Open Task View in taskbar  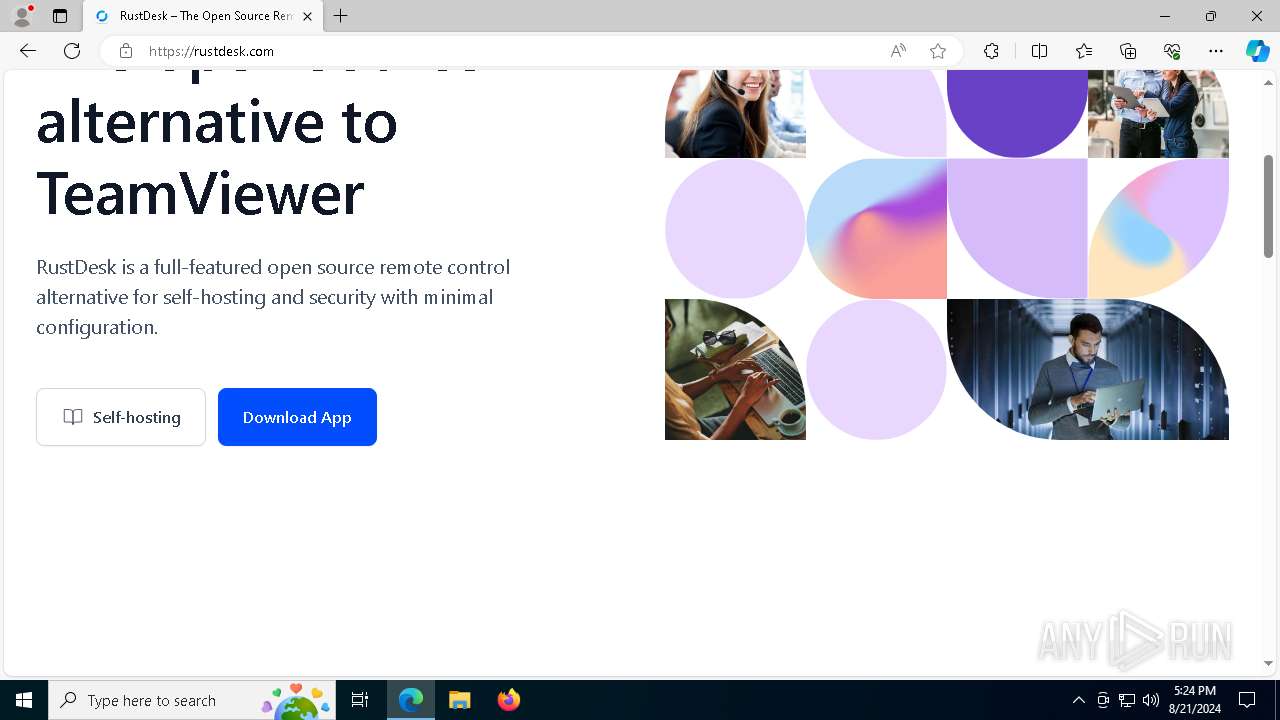point(360,700)
